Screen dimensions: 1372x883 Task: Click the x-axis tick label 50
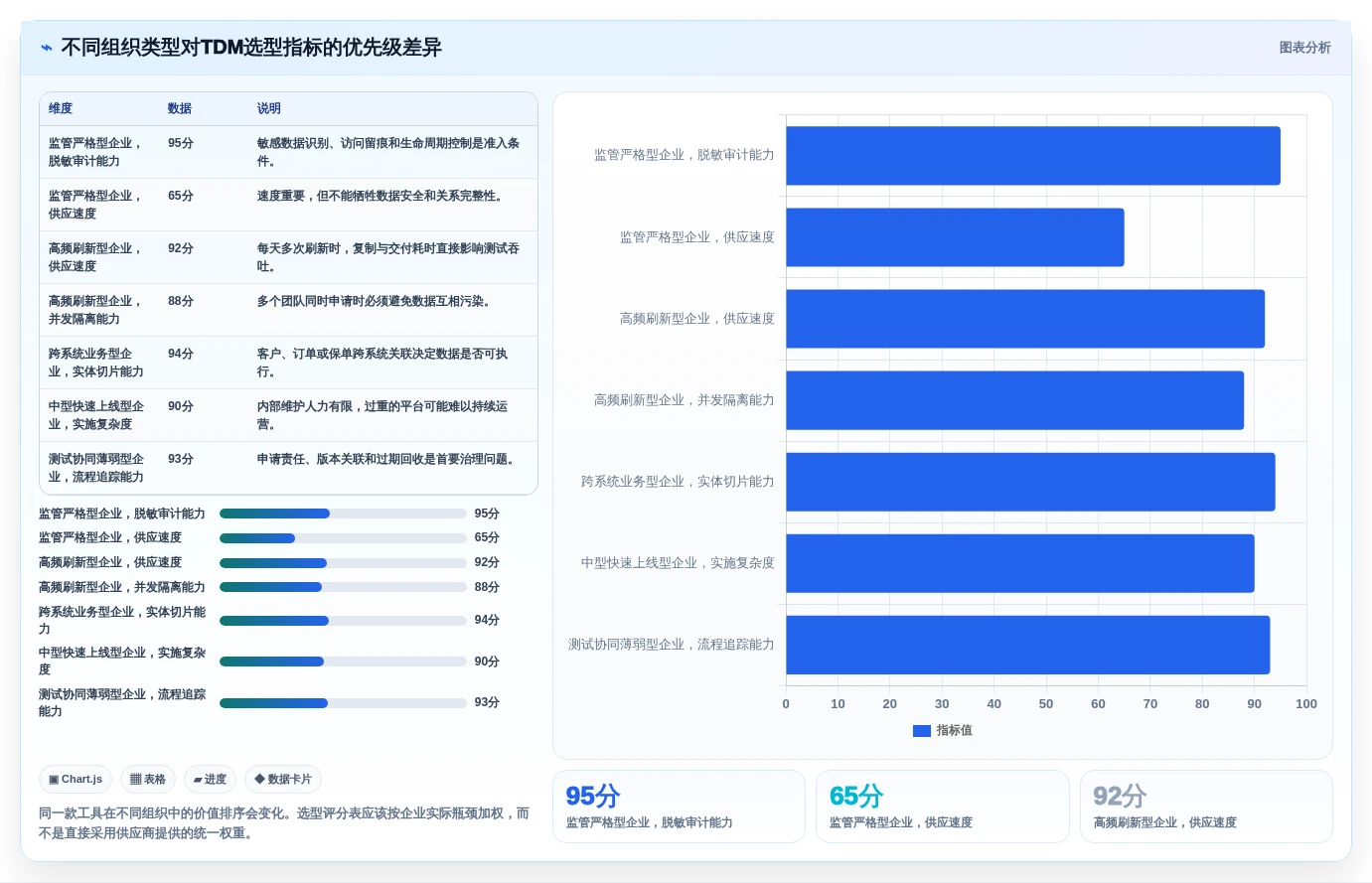tap(1046, 704)
